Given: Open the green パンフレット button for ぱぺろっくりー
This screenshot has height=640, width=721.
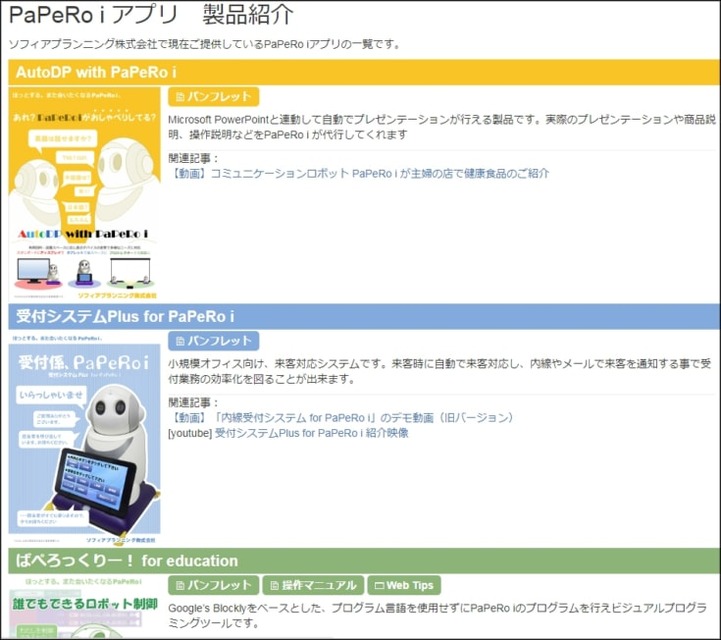Looking at the screenshot, I should pyautogui.click(x=213, y=585).
